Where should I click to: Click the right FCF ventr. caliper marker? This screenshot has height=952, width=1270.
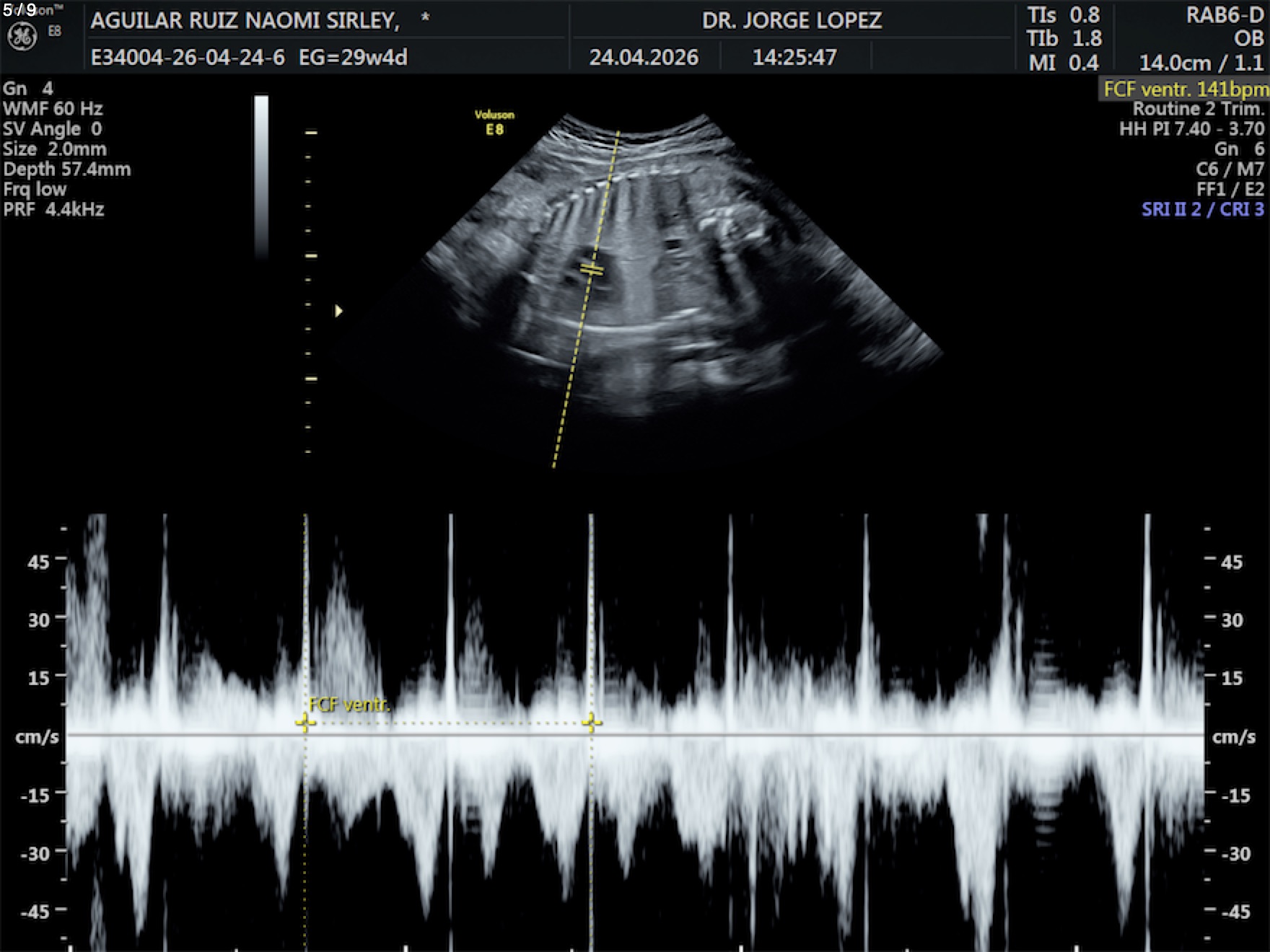(x=592, y=722)
